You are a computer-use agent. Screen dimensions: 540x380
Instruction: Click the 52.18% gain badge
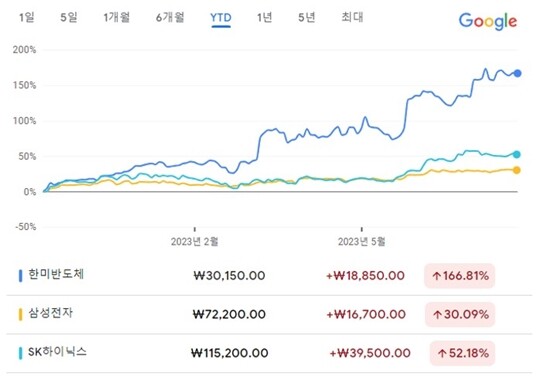coord(462,353)
